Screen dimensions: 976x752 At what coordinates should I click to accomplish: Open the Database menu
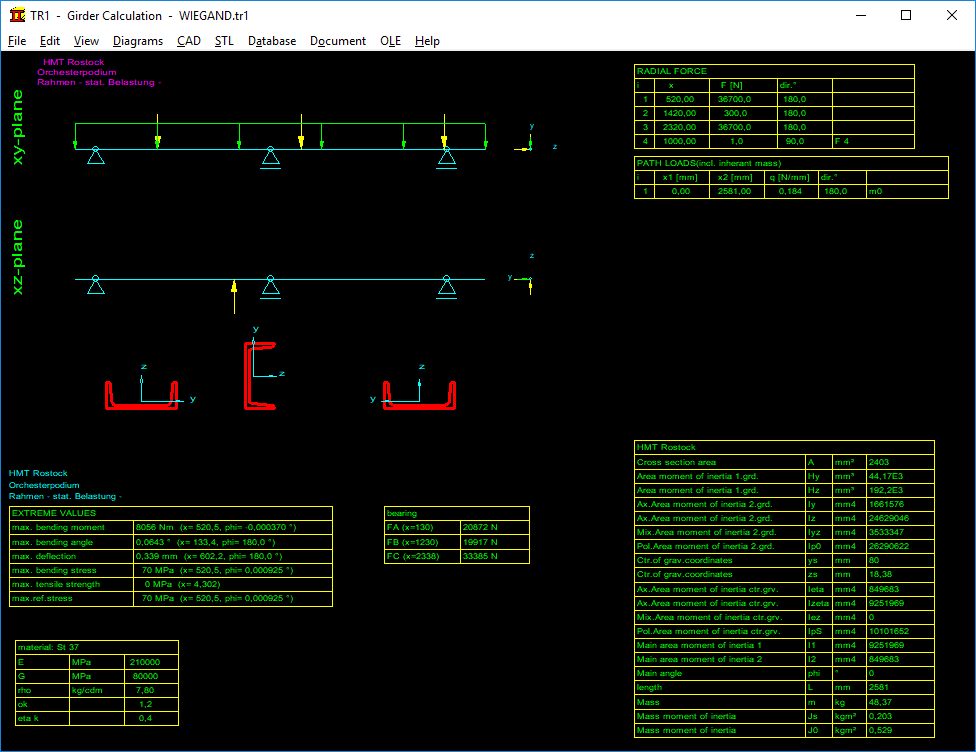tap(272, 41)
